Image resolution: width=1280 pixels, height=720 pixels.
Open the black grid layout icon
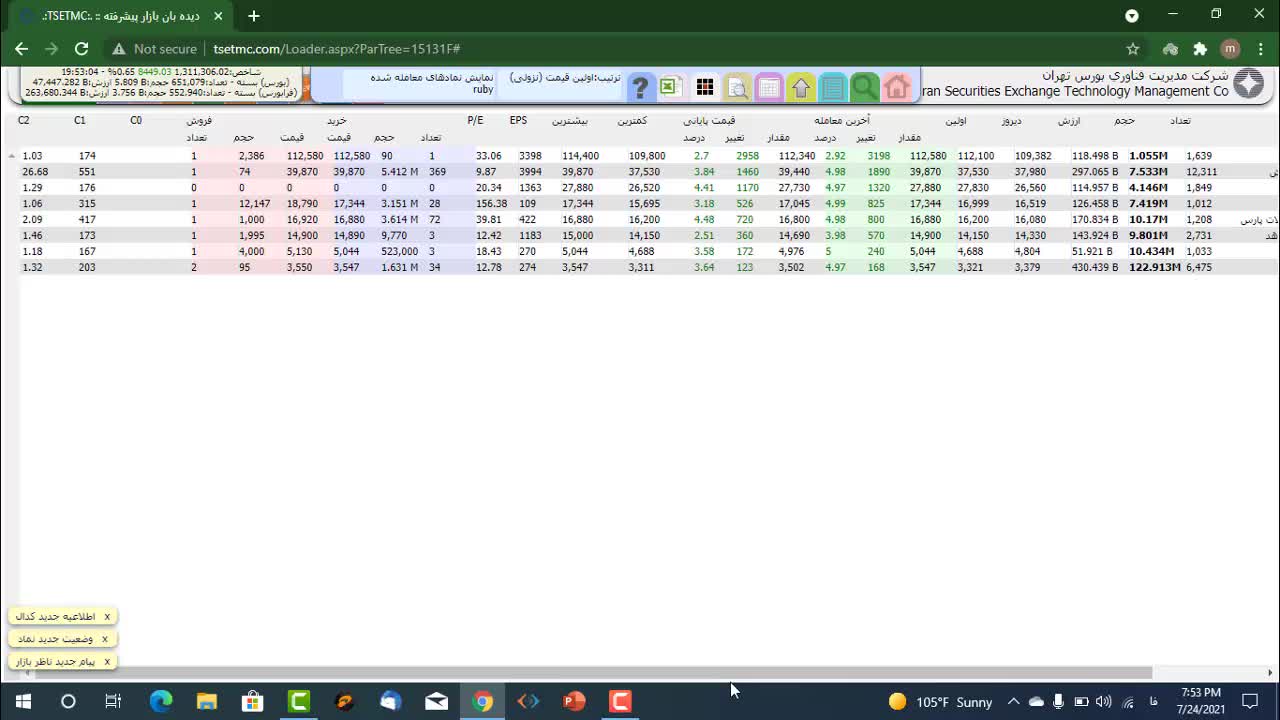(x=705, y=88)
